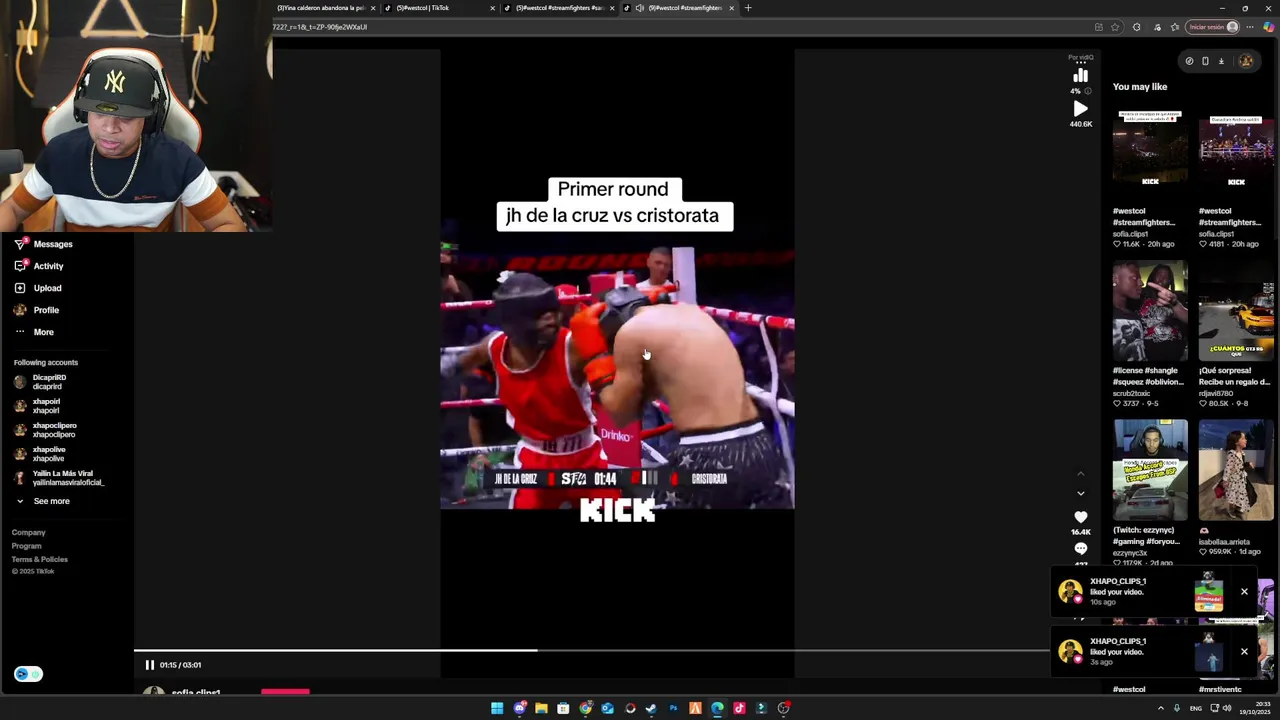Click the browser address bar
Image resolution: width=1280 pixels, height=720 pixels.
[680, 27]
